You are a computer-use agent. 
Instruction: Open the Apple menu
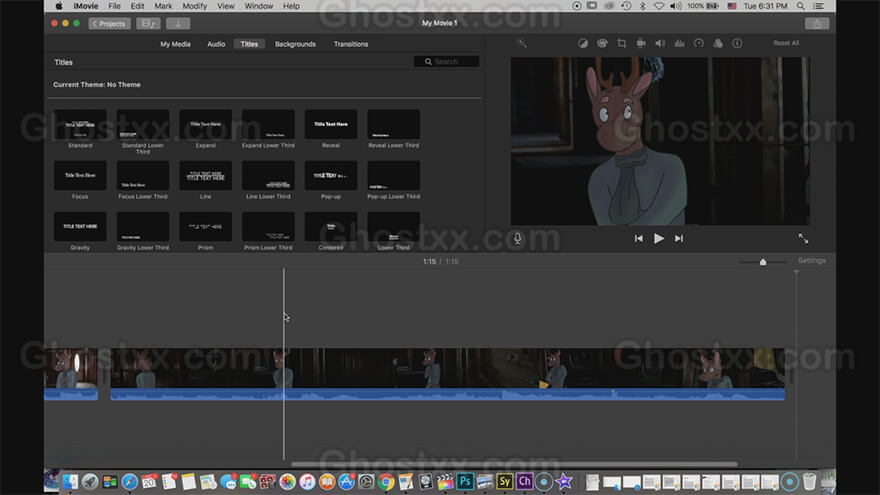pos(58,6)
